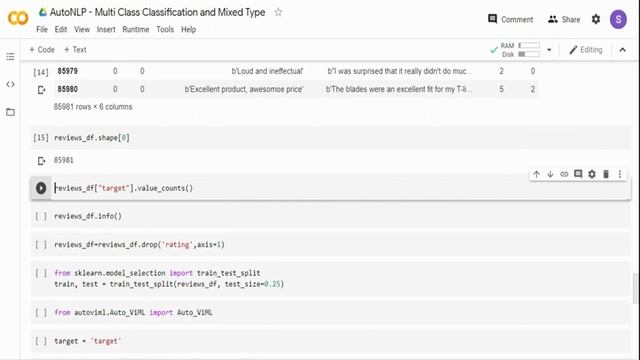Screen dimensions: 640x360
Task: Delete the cell with trash icon
Action: coord(606,174)
